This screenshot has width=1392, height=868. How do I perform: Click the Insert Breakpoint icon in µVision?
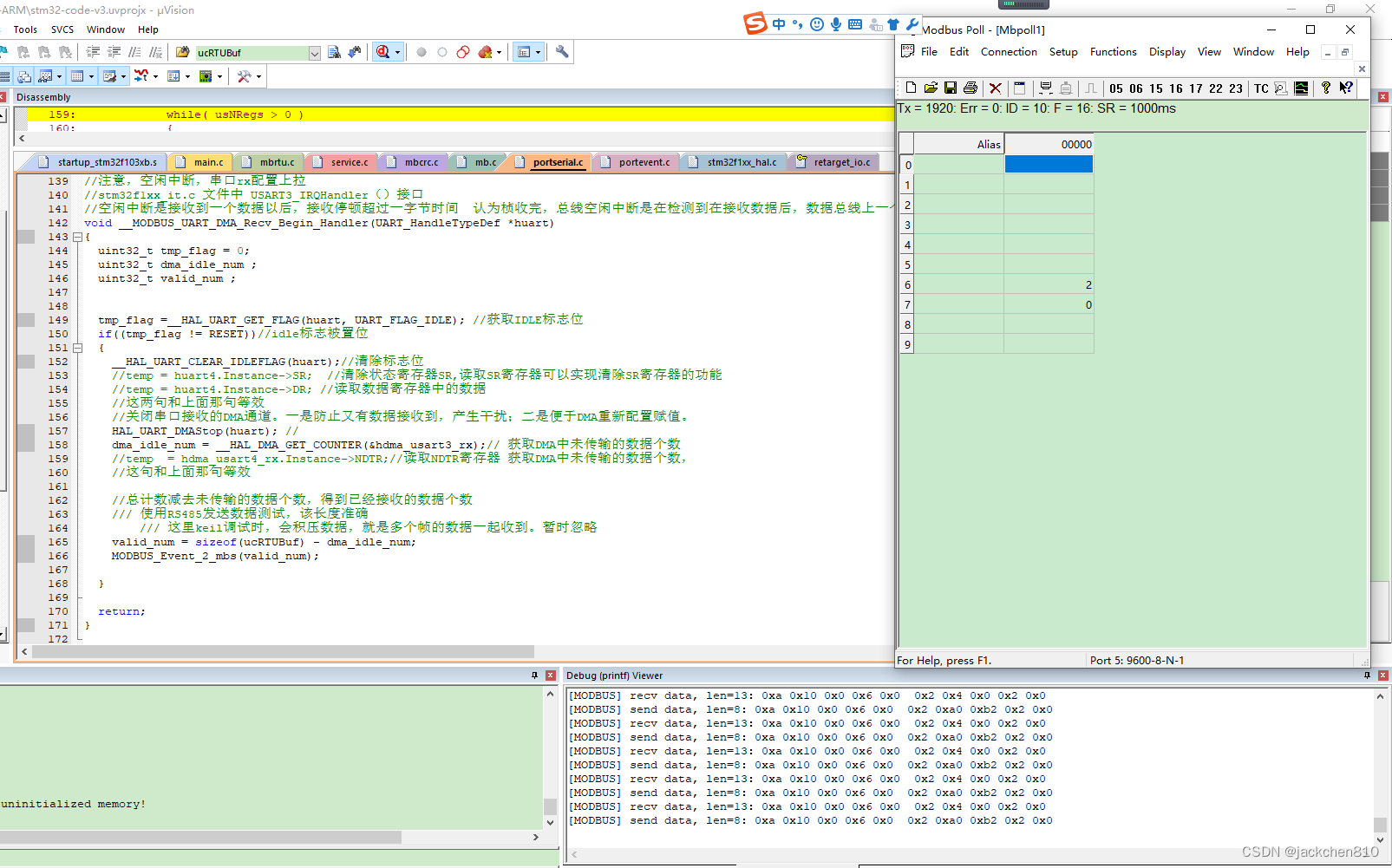(x=422, y=52)
